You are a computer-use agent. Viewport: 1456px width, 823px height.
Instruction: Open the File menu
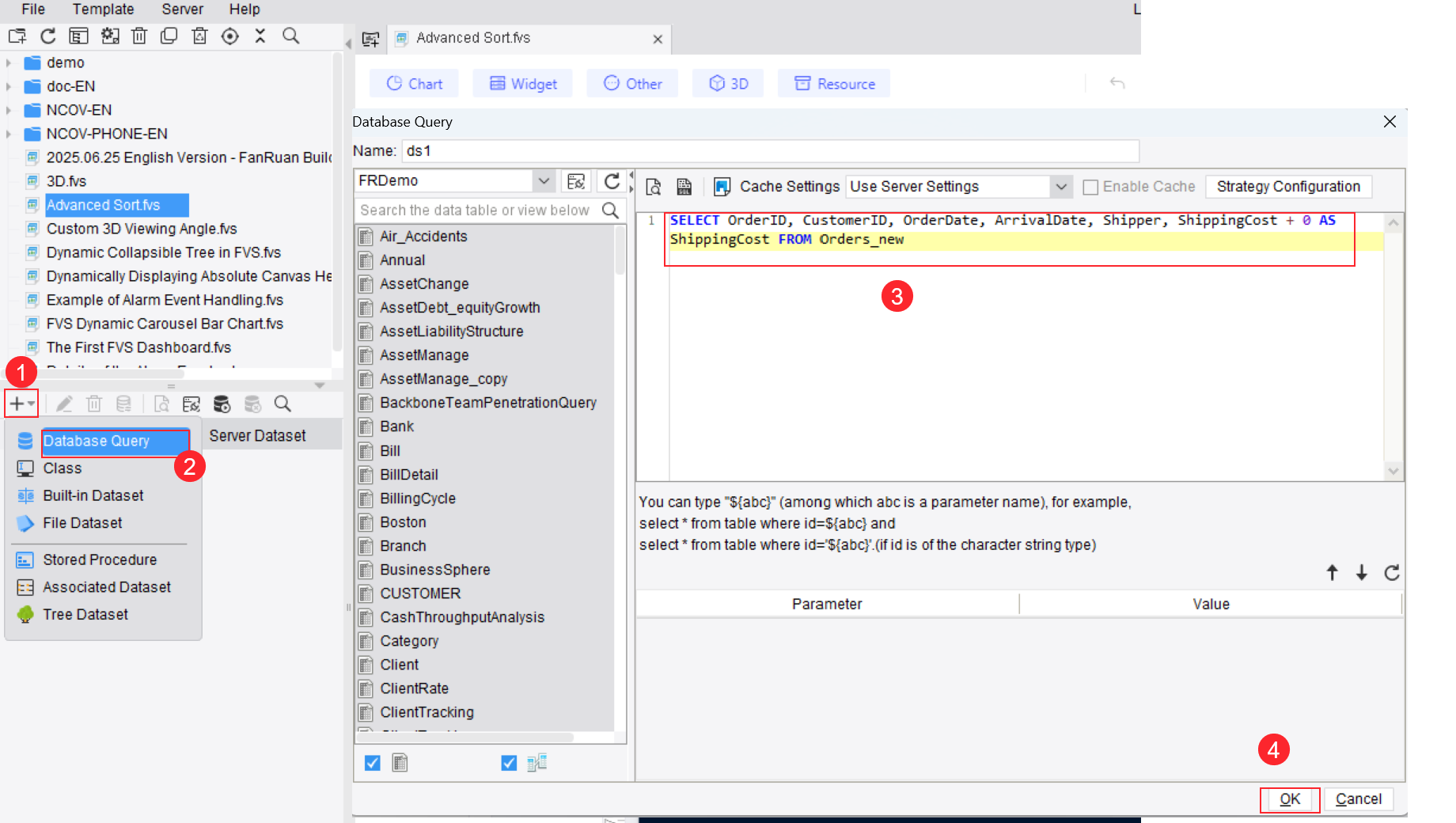[x=33, y=9]
